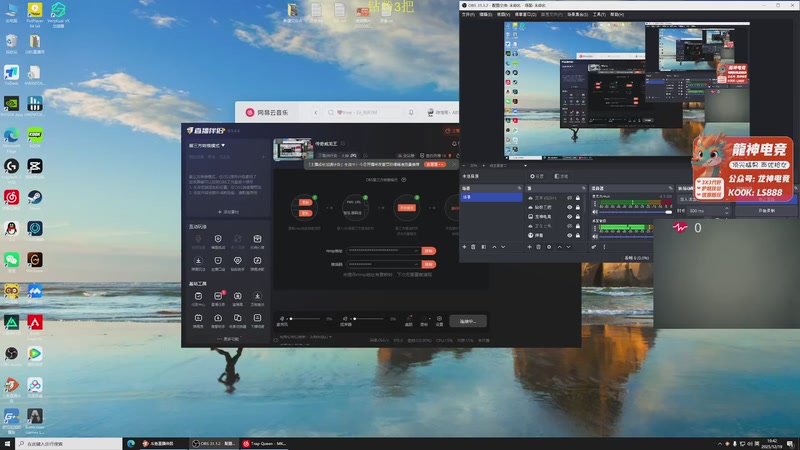Open OBS 停靠窗口(D) menu
Screen dimensions: 800x450
tap(525, 14)
